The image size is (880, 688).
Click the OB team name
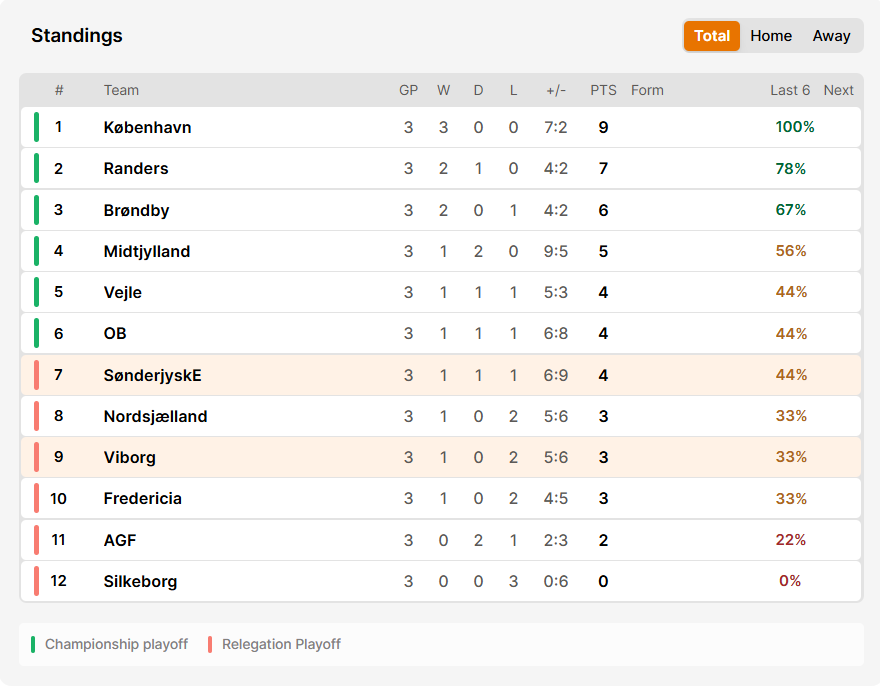pyautogui.click(x=115, y=333)
